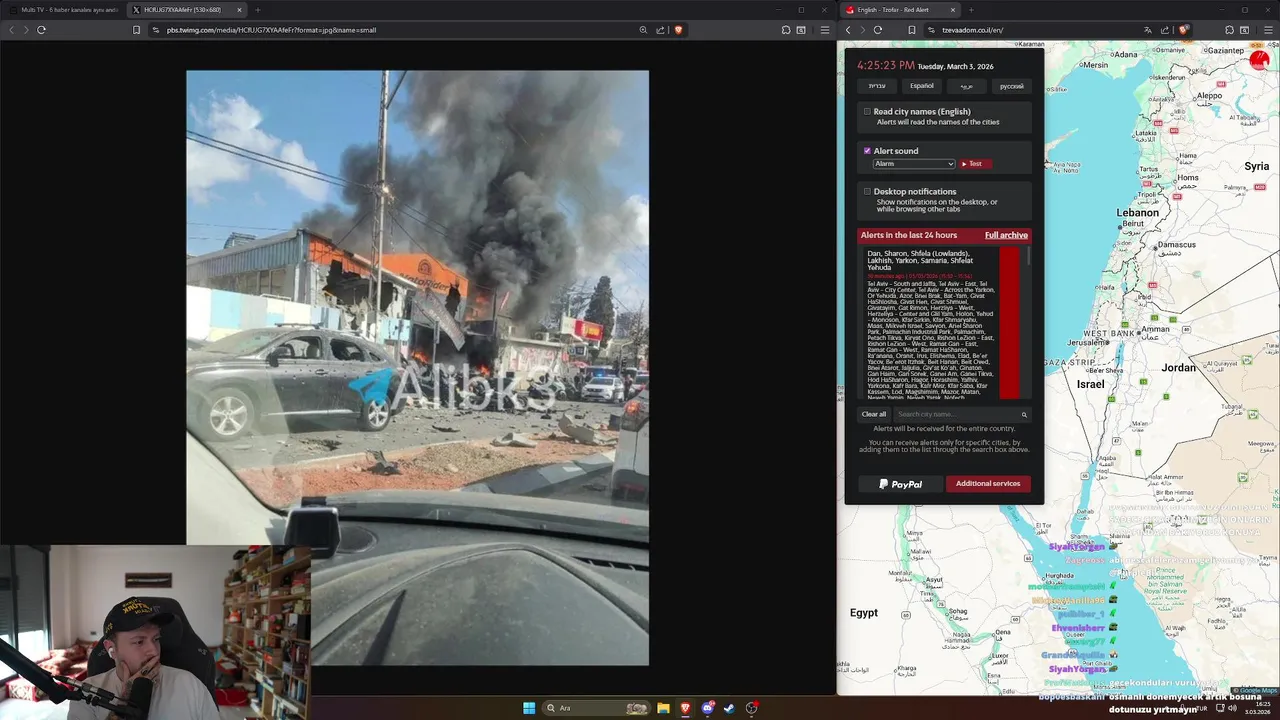Click alerts list scrollbar
1280x720 pixels.
click(1028, 257)
